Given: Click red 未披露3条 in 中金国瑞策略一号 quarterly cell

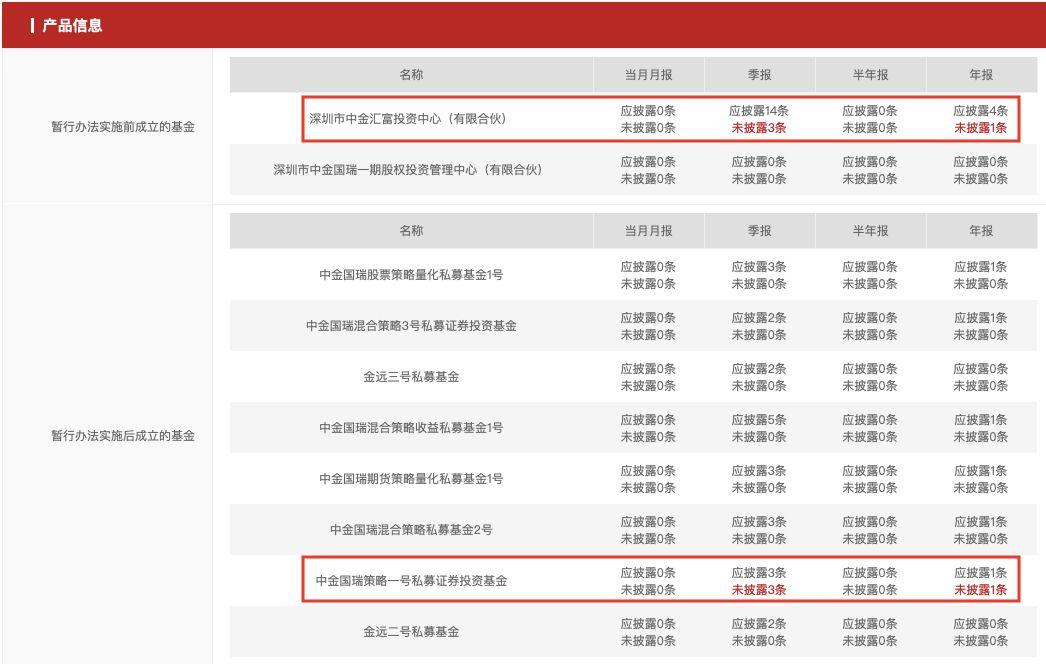Looking at the screenshot, I should pyautogui.click(x=759, y=590).
